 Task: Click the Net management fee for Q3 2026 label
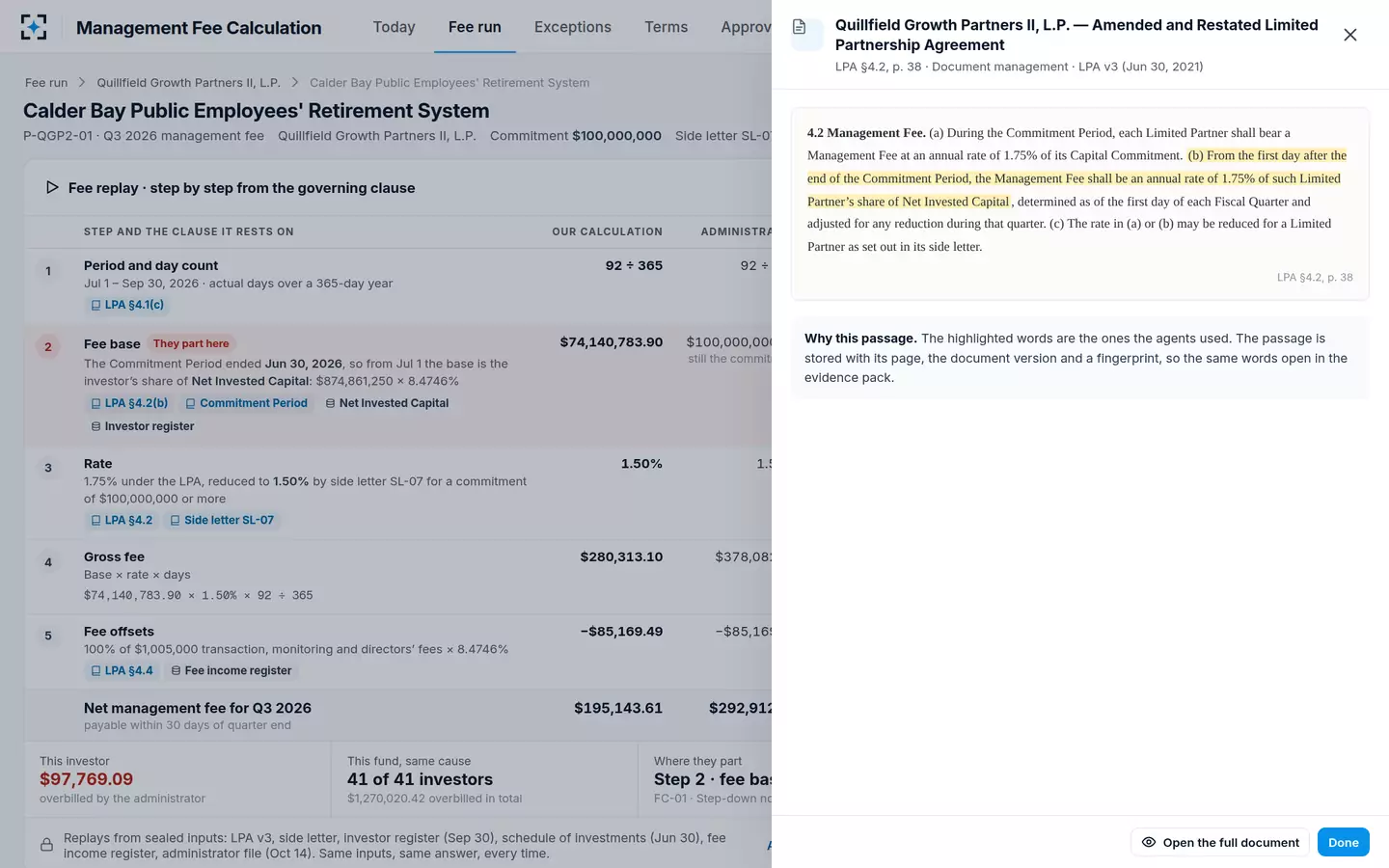tap(198, 708)
